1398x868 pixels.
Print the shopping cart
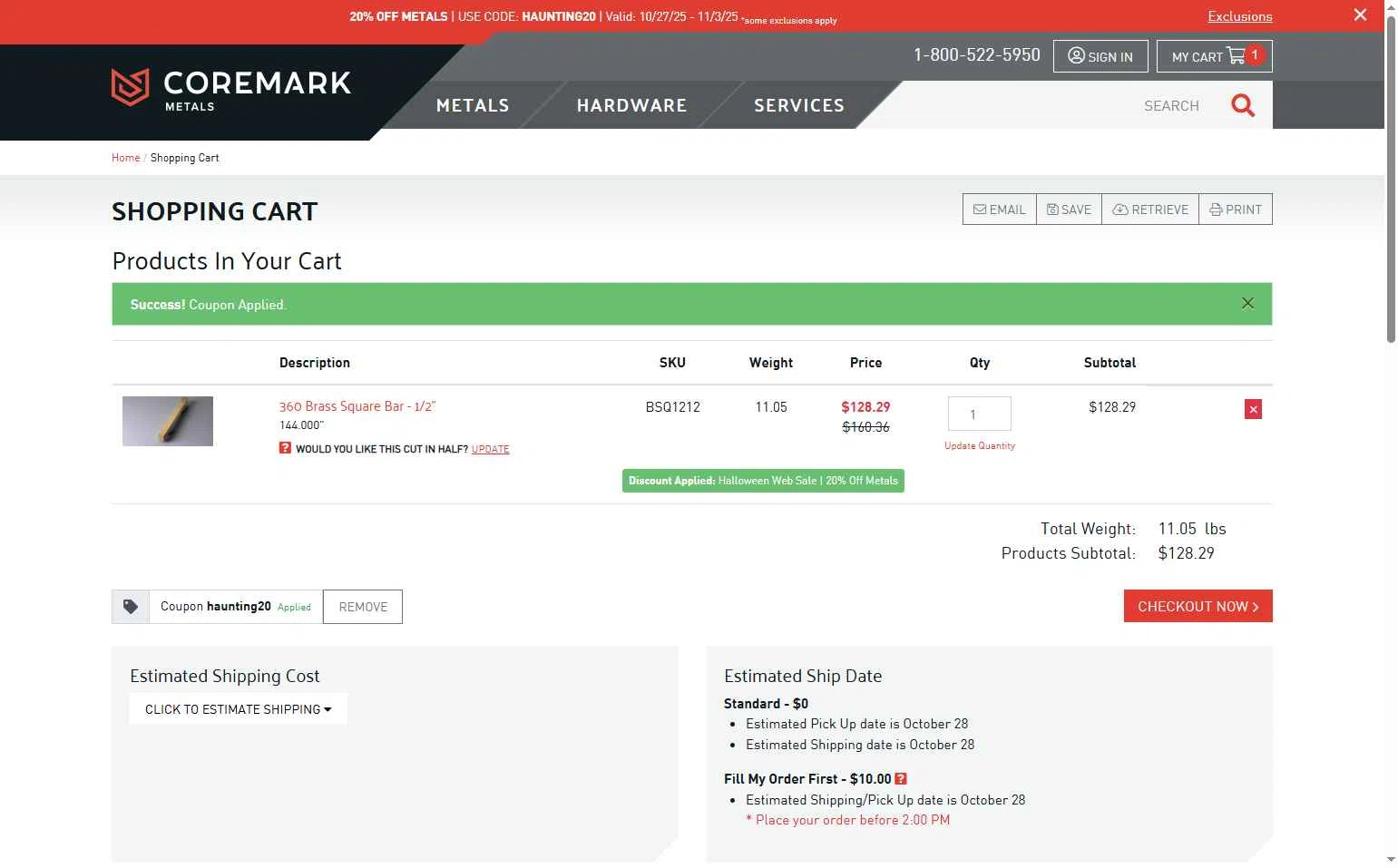1236,210
